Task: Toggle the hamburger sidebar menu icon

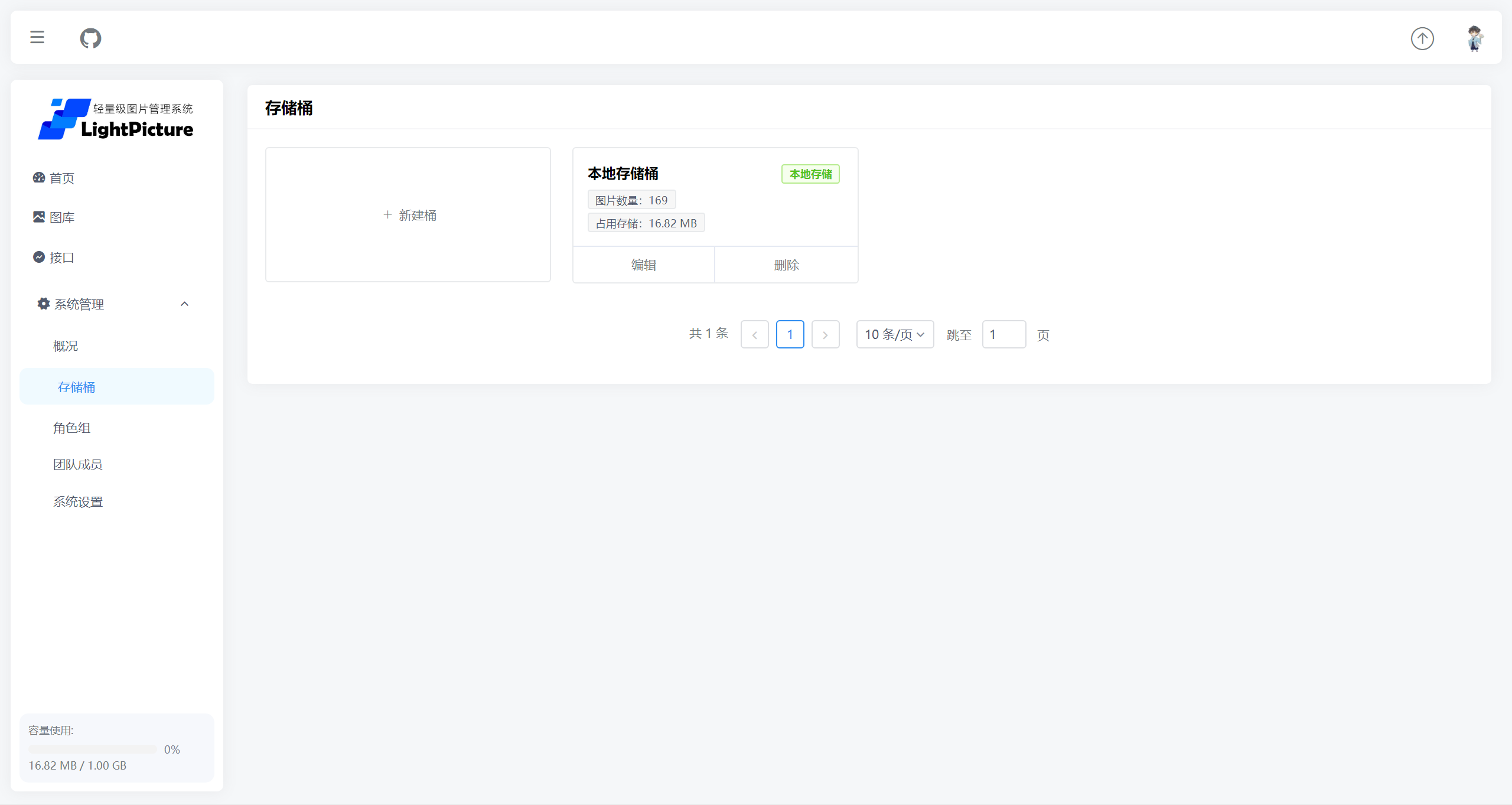Action: tap(37, 37)
